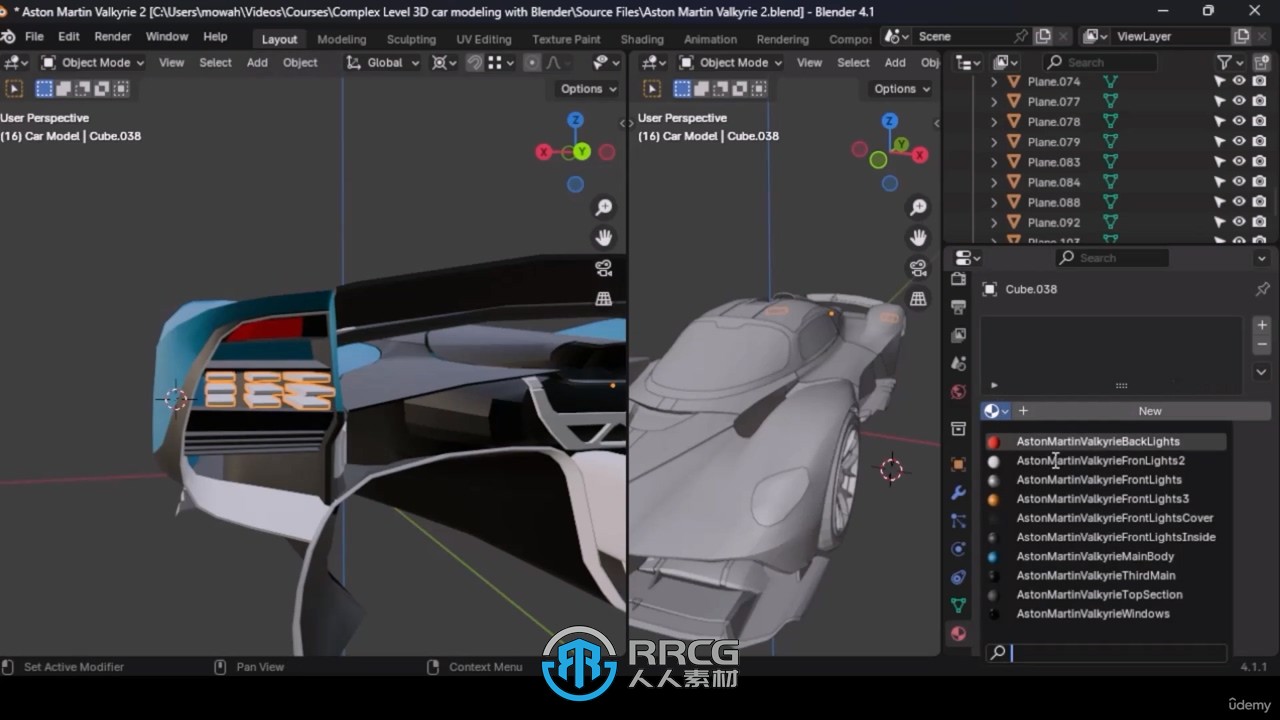This screenshot has width=1280, height=720.
Task: Open the Object Constraints tab icon
Action: click(x=959, y=577)
